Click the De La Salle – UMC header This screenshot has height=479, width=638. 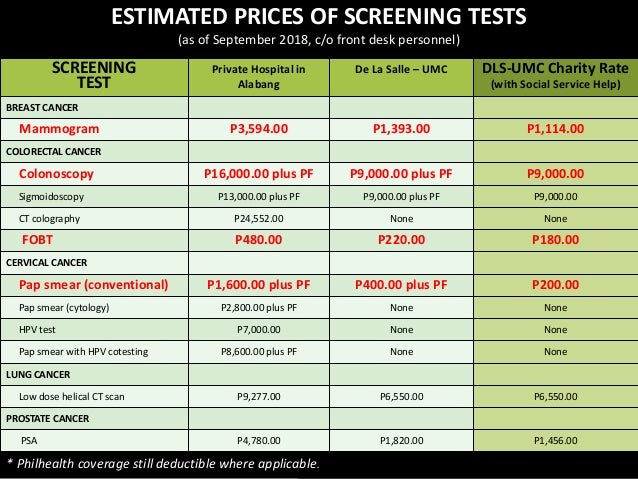coord(401,69)
